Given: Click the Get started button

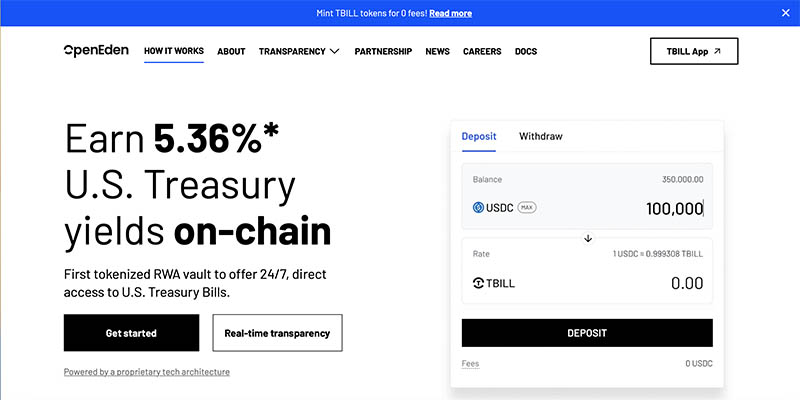Looking at the screenshot, I should 131,333.
